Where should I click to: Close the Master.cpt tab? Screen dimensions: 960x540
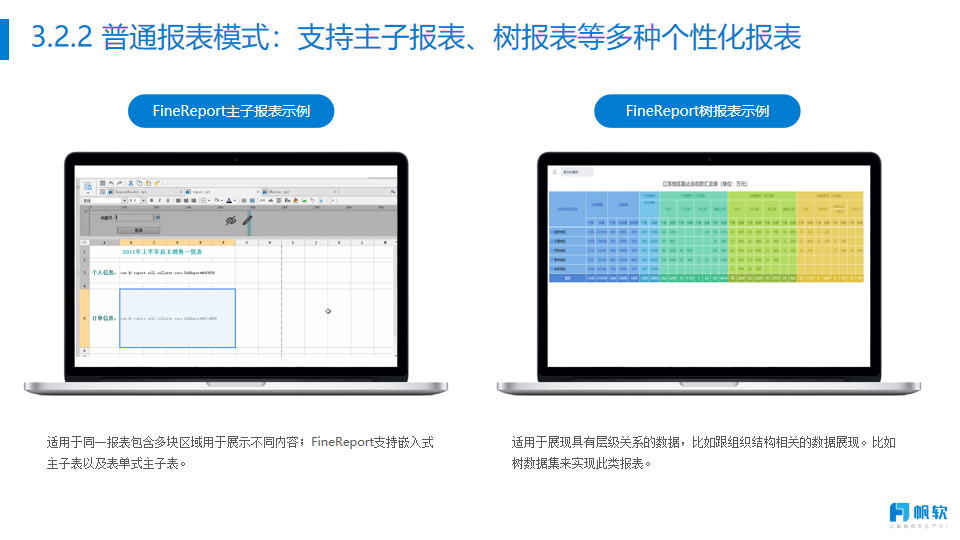[x=335, y=192]
